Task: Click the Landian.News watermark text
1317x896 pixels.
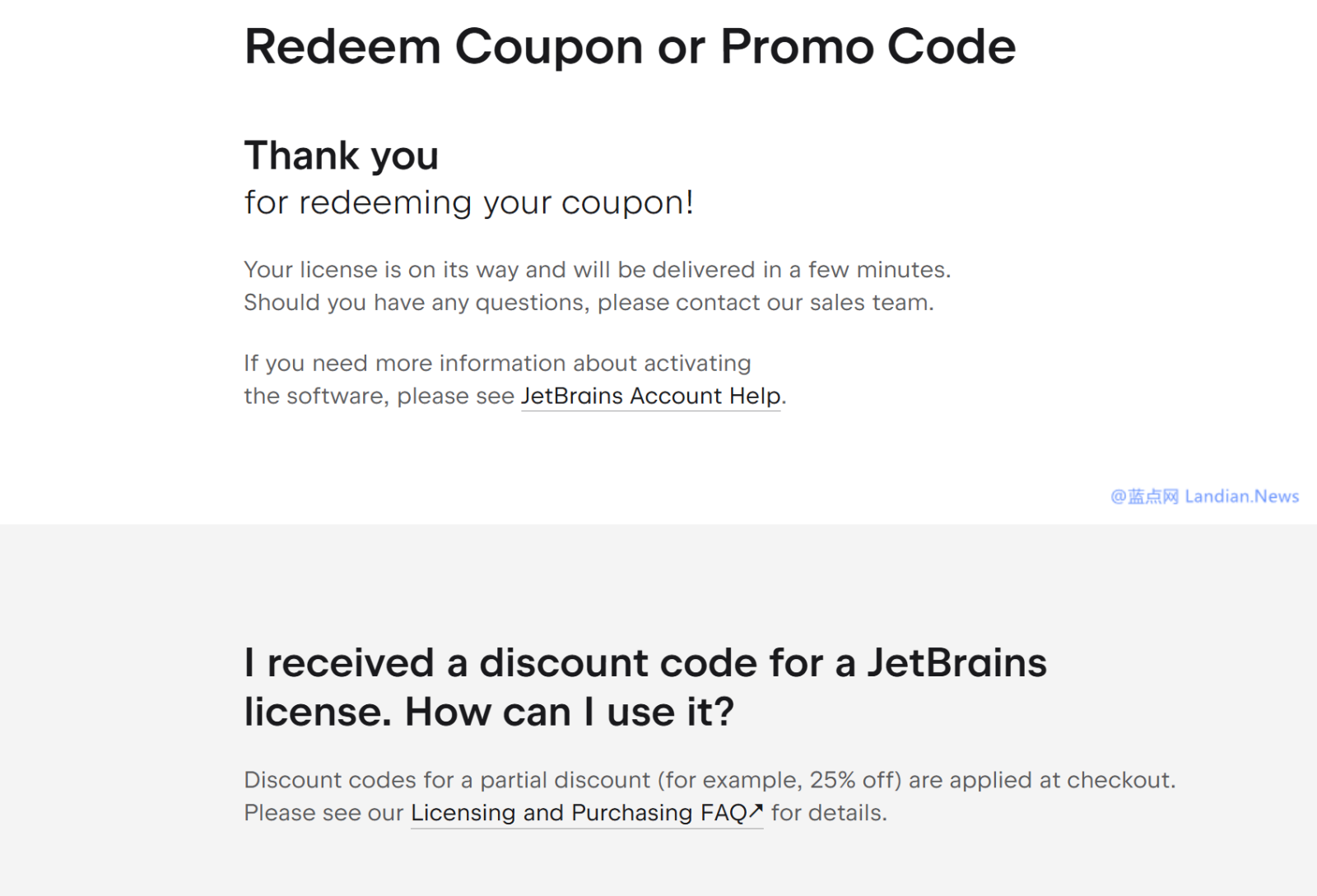Action: point(1241,496)
